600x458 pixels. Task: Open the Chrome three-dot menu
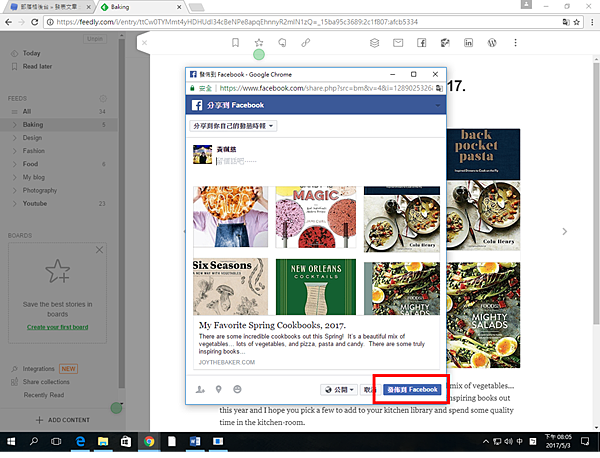click(x=592, y=22)
